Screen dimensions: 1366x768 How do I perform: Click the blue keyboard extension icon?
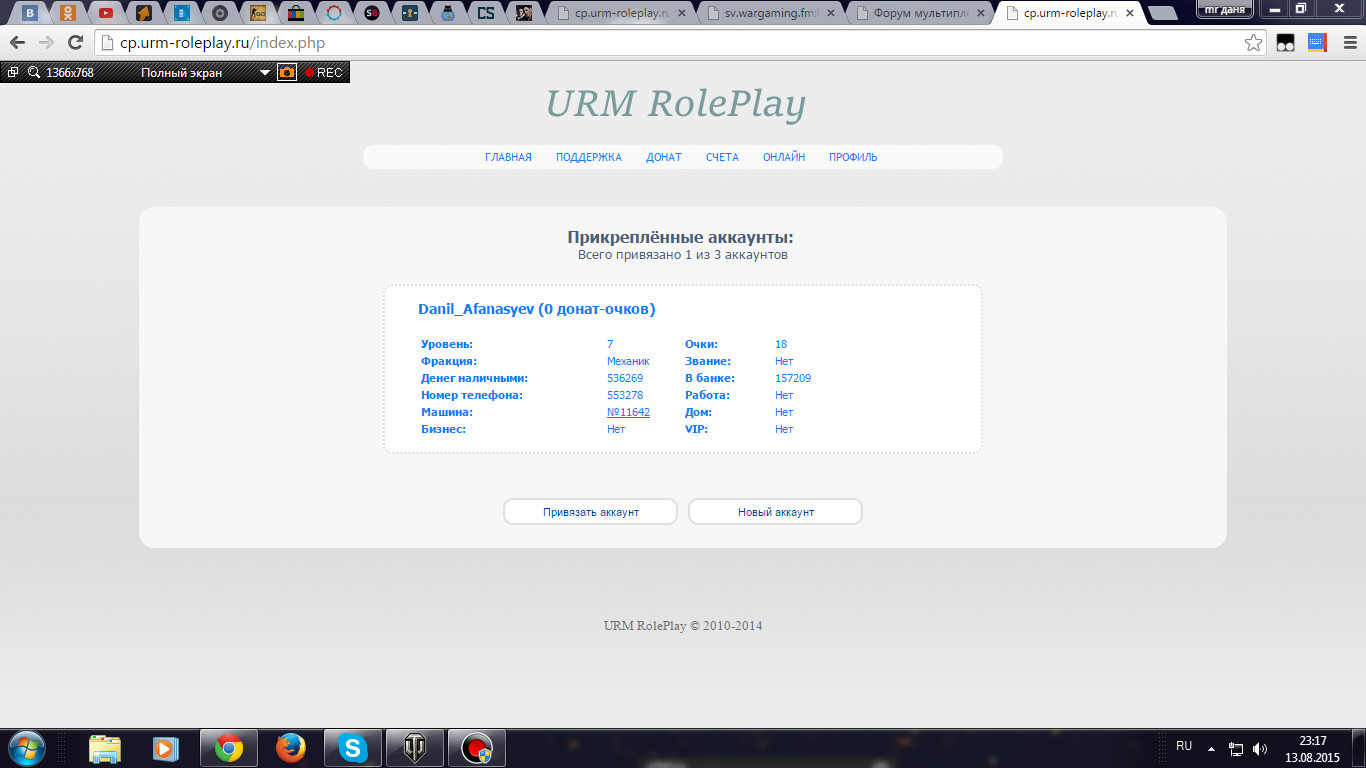(x=1317, y=43)
